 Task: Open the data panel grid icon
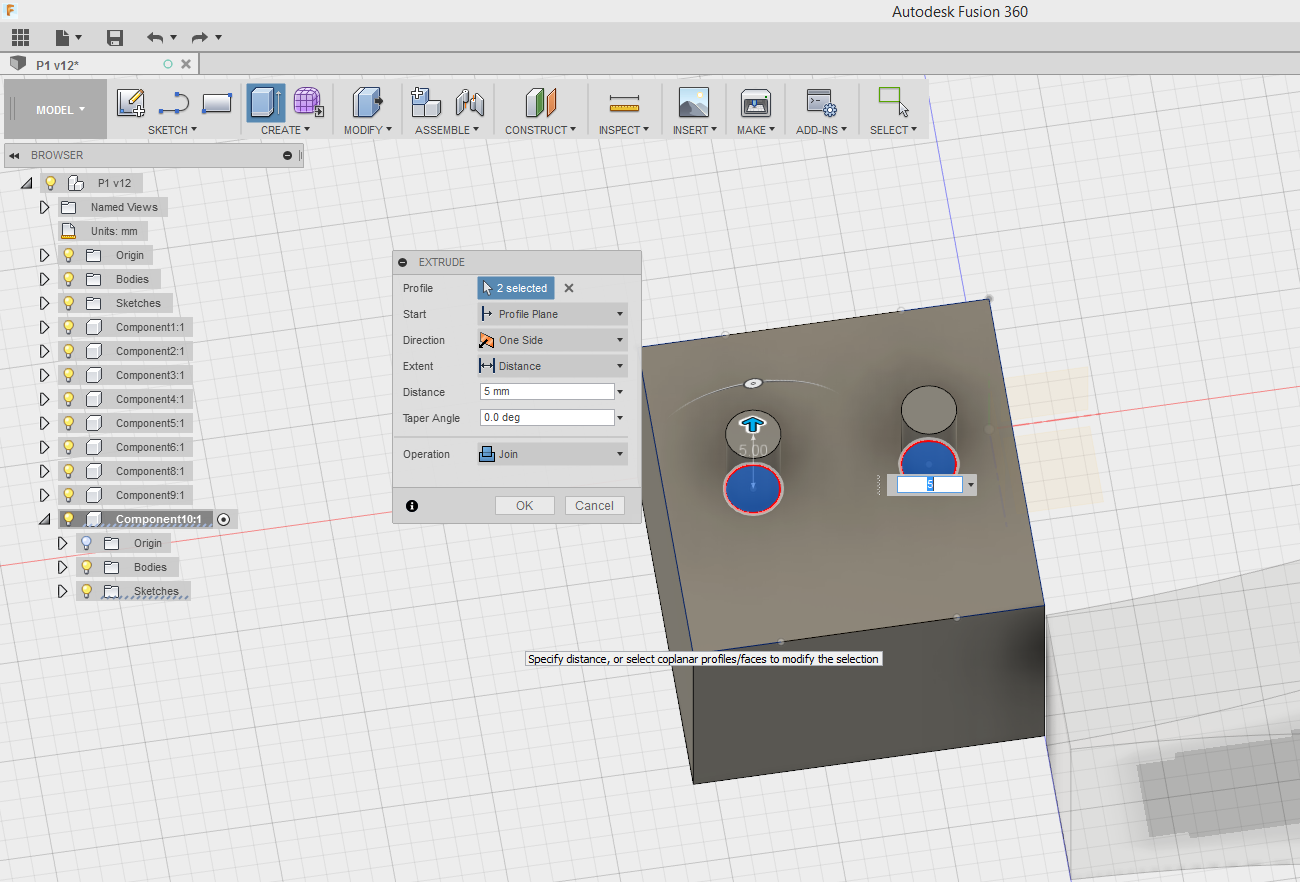coord(20,38)
